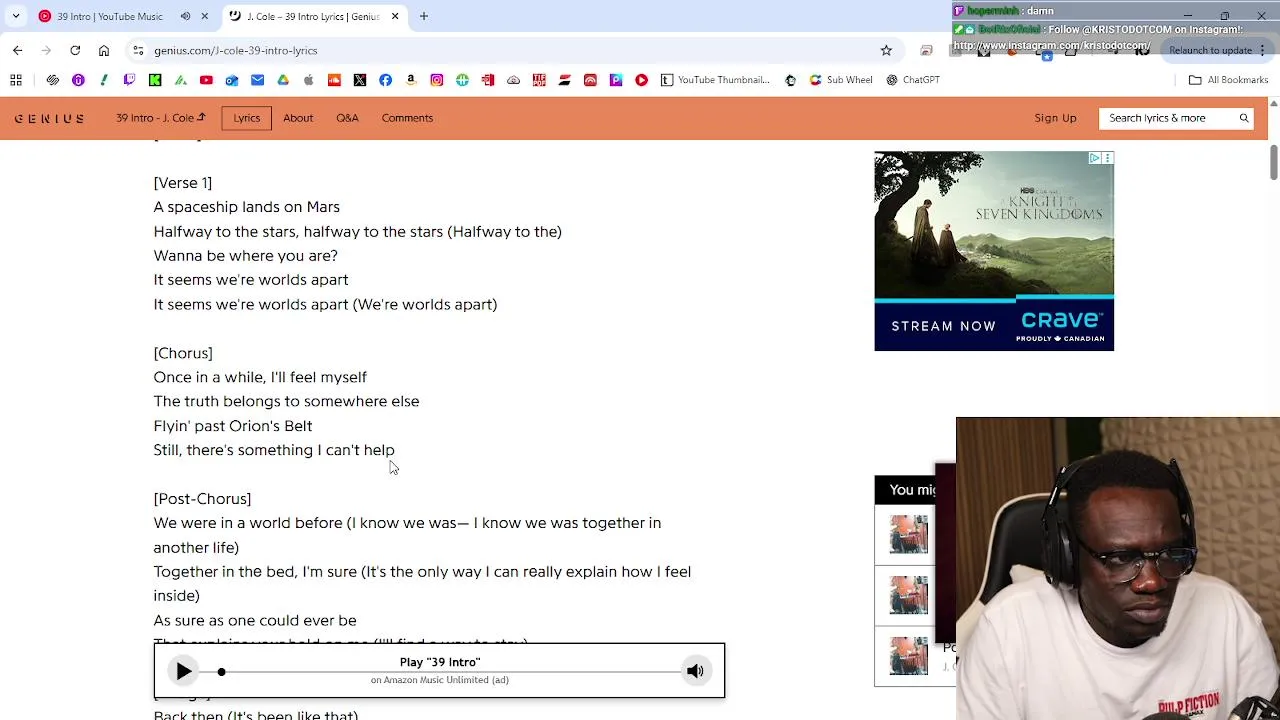
Task: Click Relaunch to update button
Action: [x=1210, y=50]
